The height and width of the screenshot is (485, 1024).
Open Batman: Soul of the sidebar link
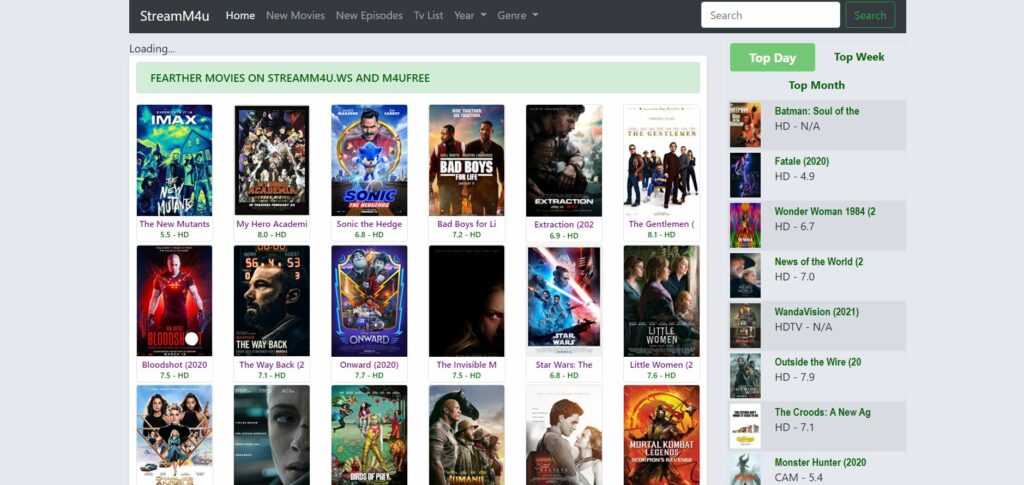[x=816, y=111]
